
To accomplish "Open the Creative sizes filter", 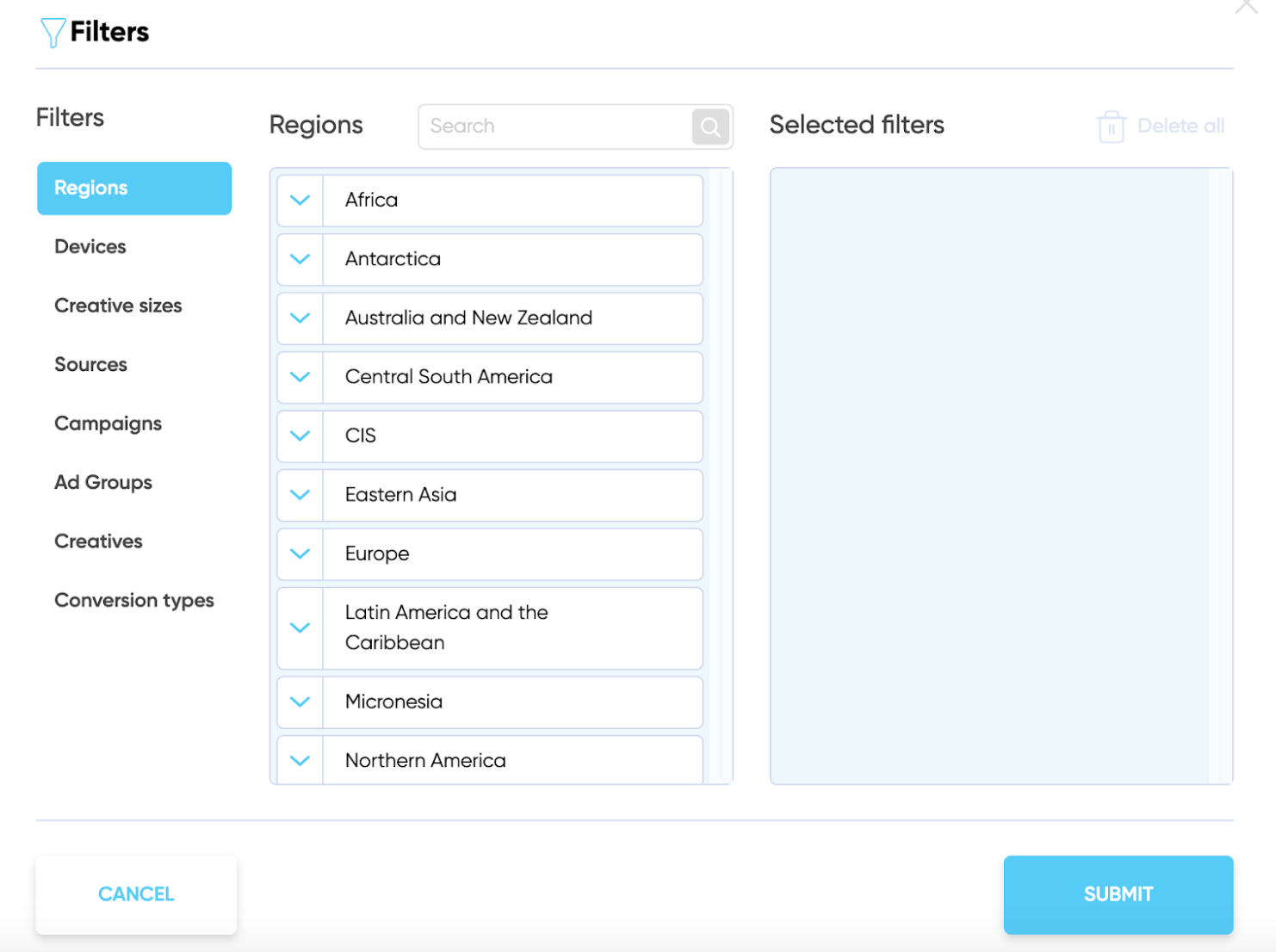I will click(x=118, y=306).
